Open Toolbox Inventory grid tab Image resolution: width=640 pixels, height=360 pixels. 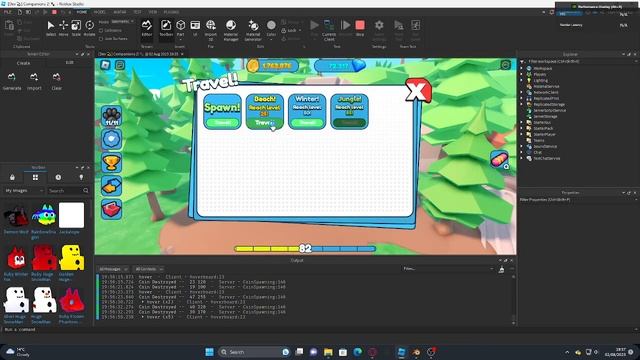[x=35, y=177]
